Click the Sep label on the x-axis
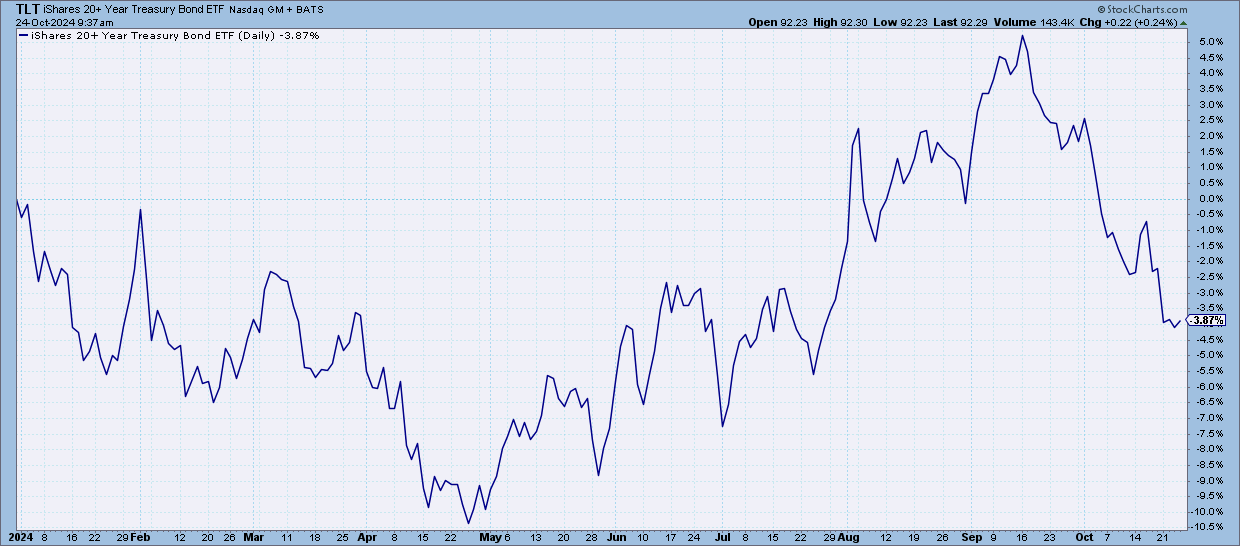This screenshot has width=1240, height=546. click(971, 536)
